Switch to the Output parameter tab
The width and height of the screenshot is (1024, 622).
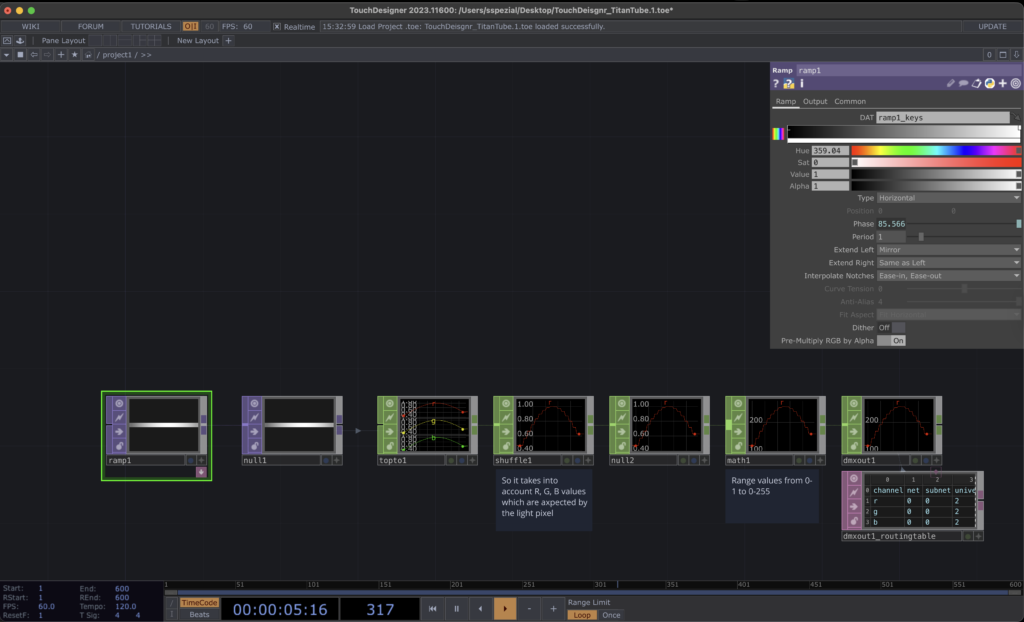[x=815, y=101]
